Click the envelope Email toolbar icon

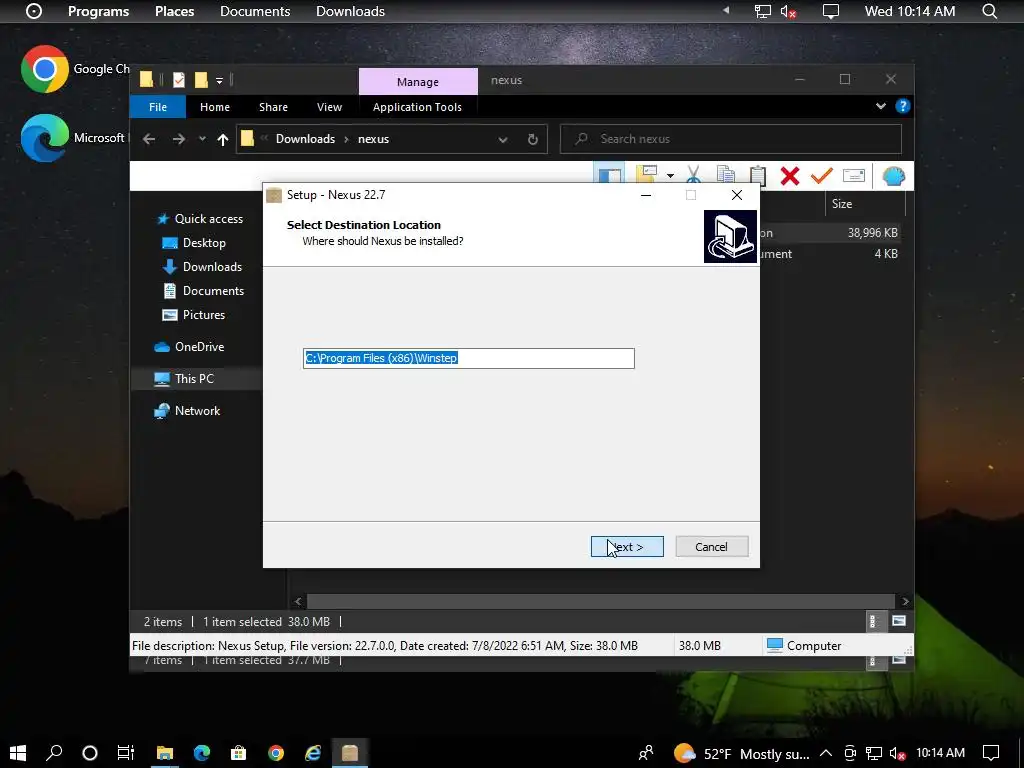pos(854,175)
